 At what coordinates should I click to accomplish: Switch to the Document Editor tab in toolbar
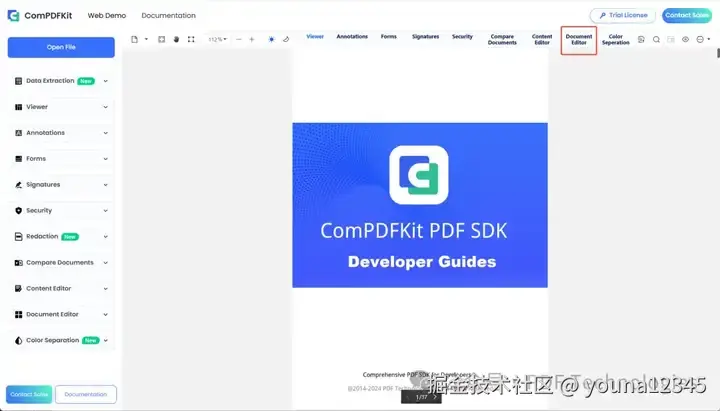pos(579,39)
